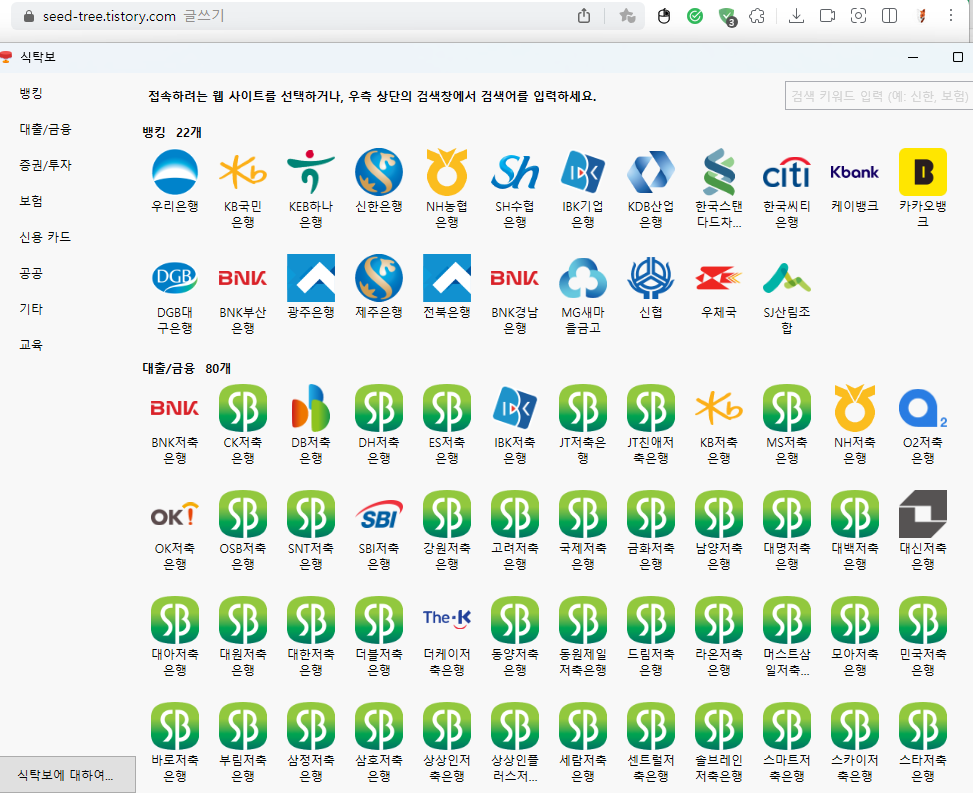Bookmark the page with star icon

627,16
